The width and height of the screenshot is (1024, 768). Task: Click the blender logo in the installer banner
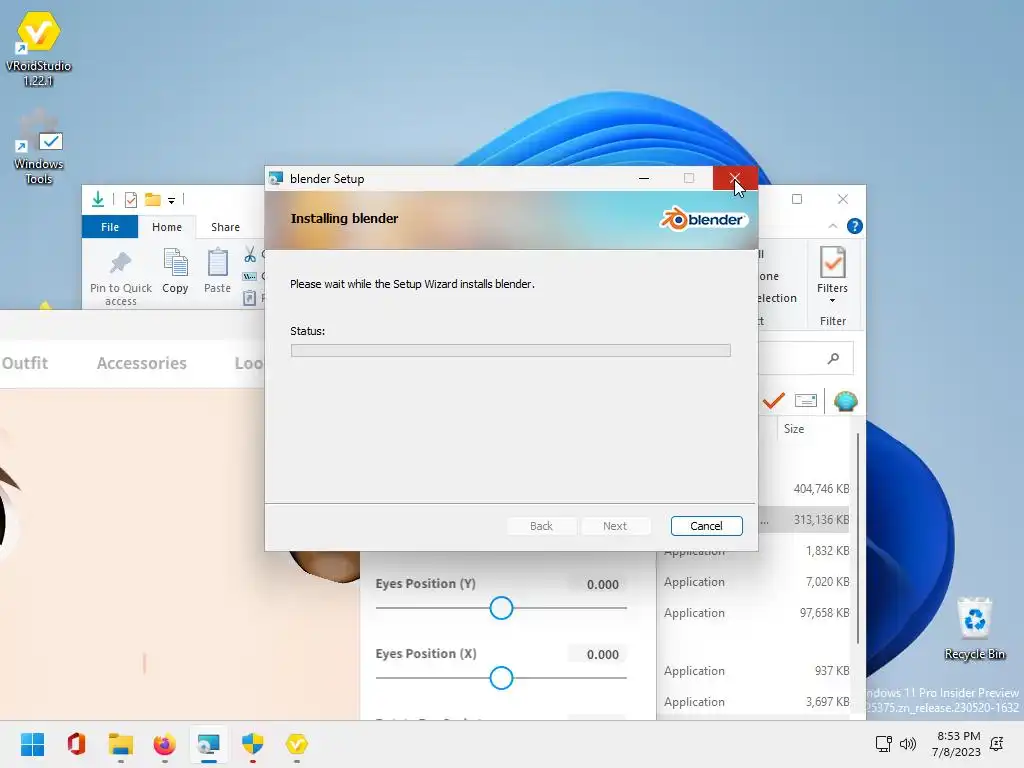click(702, 219)
